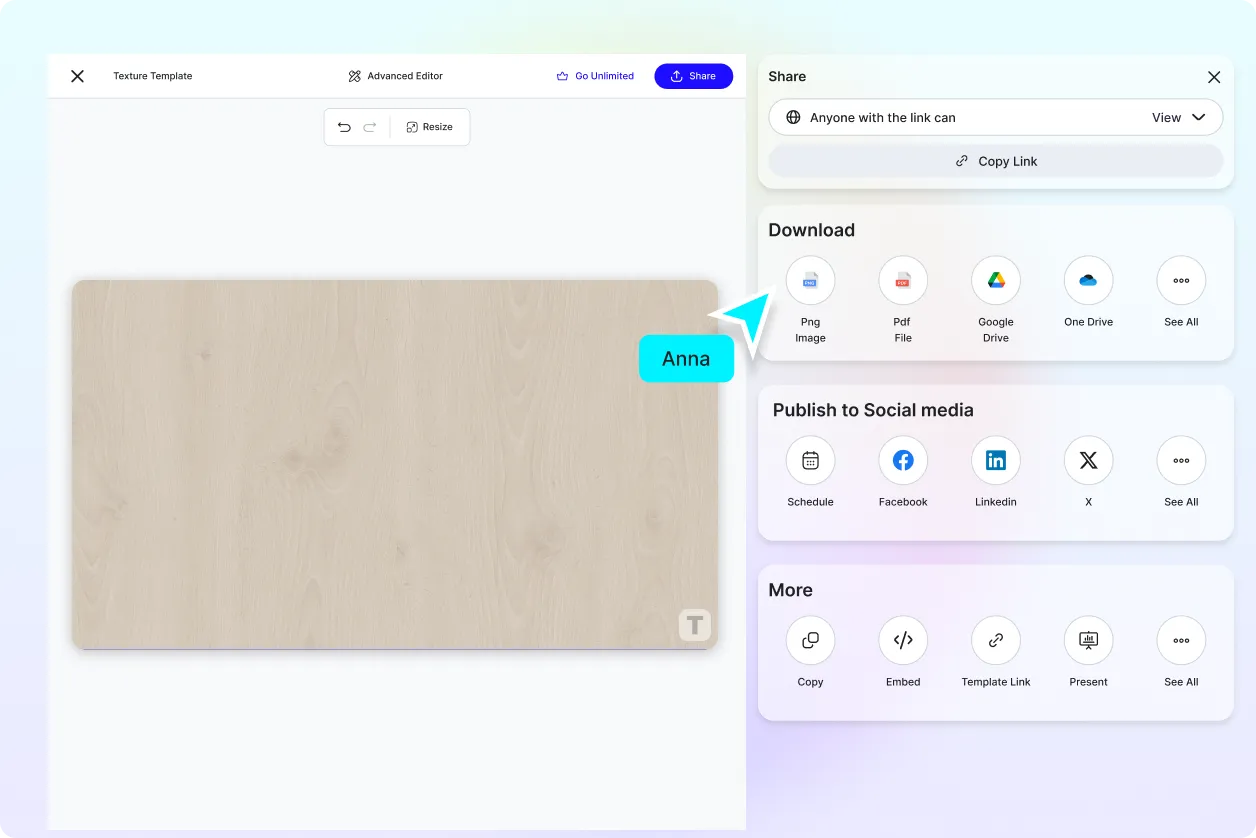Publish to Facebook

click(x=903, y=460)
